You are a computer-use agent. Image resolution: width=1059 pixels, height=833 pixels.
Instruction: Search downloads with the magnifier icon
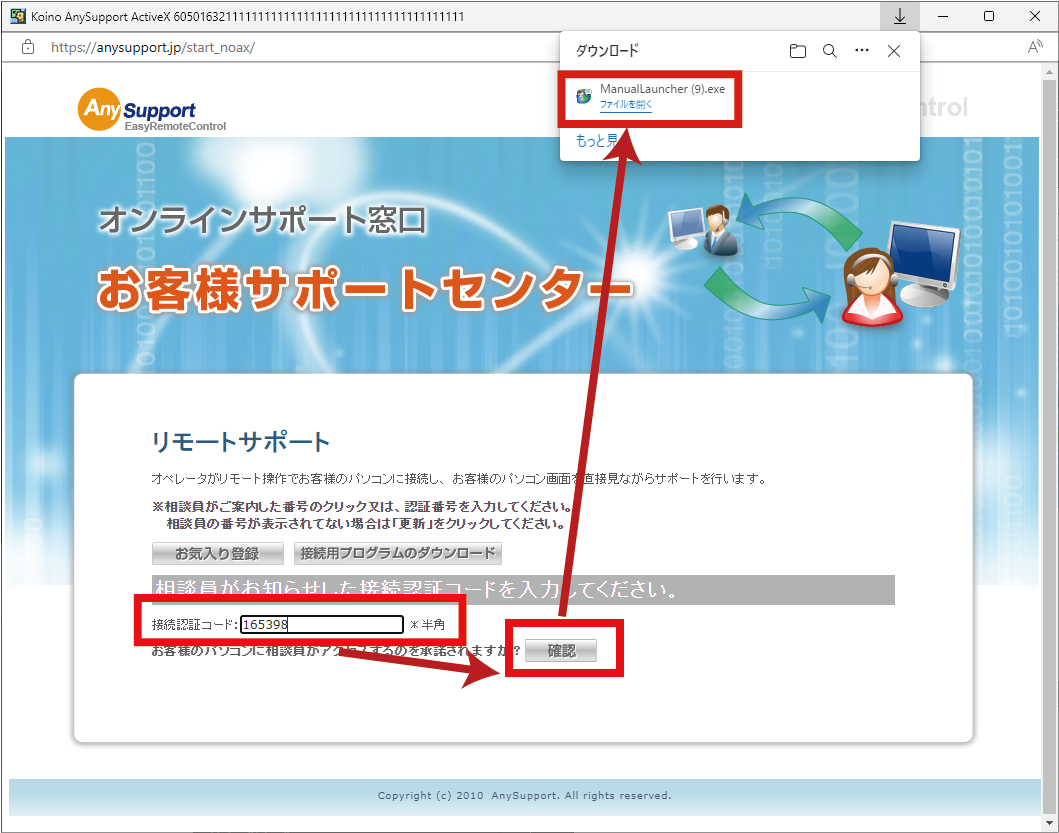pyautogui.click(x=830, y=51)
